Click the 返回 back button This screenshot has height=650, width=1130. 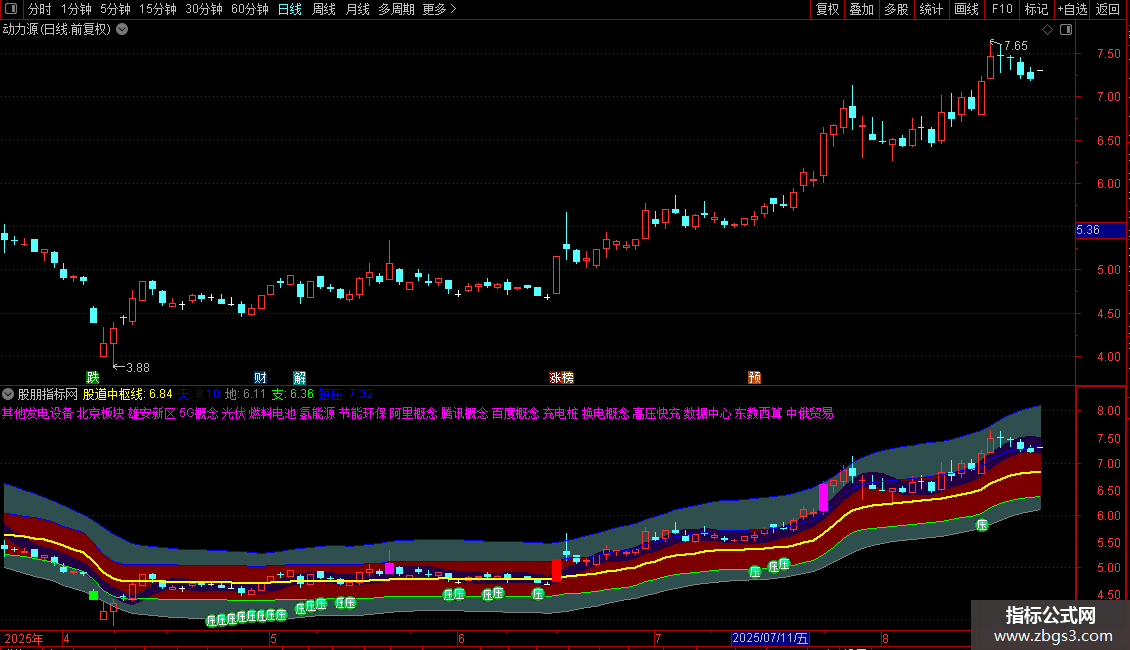pyautogui.click(x=1108, y=9)
